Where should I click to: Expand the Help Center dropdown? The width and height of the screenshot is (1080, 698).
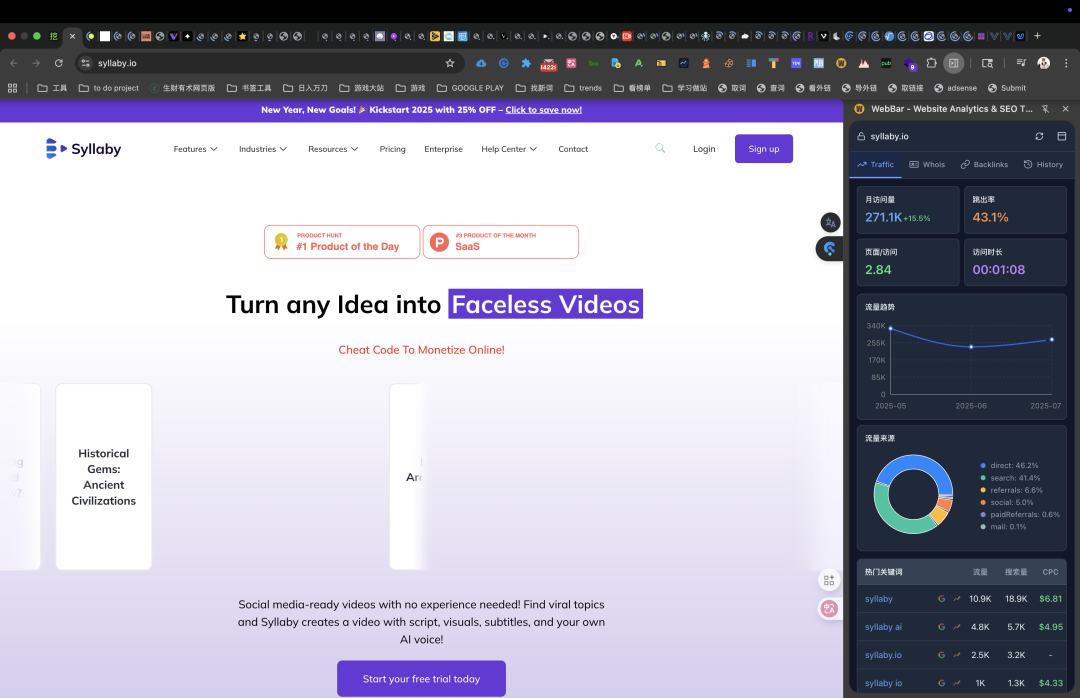(x=509, y=149)
